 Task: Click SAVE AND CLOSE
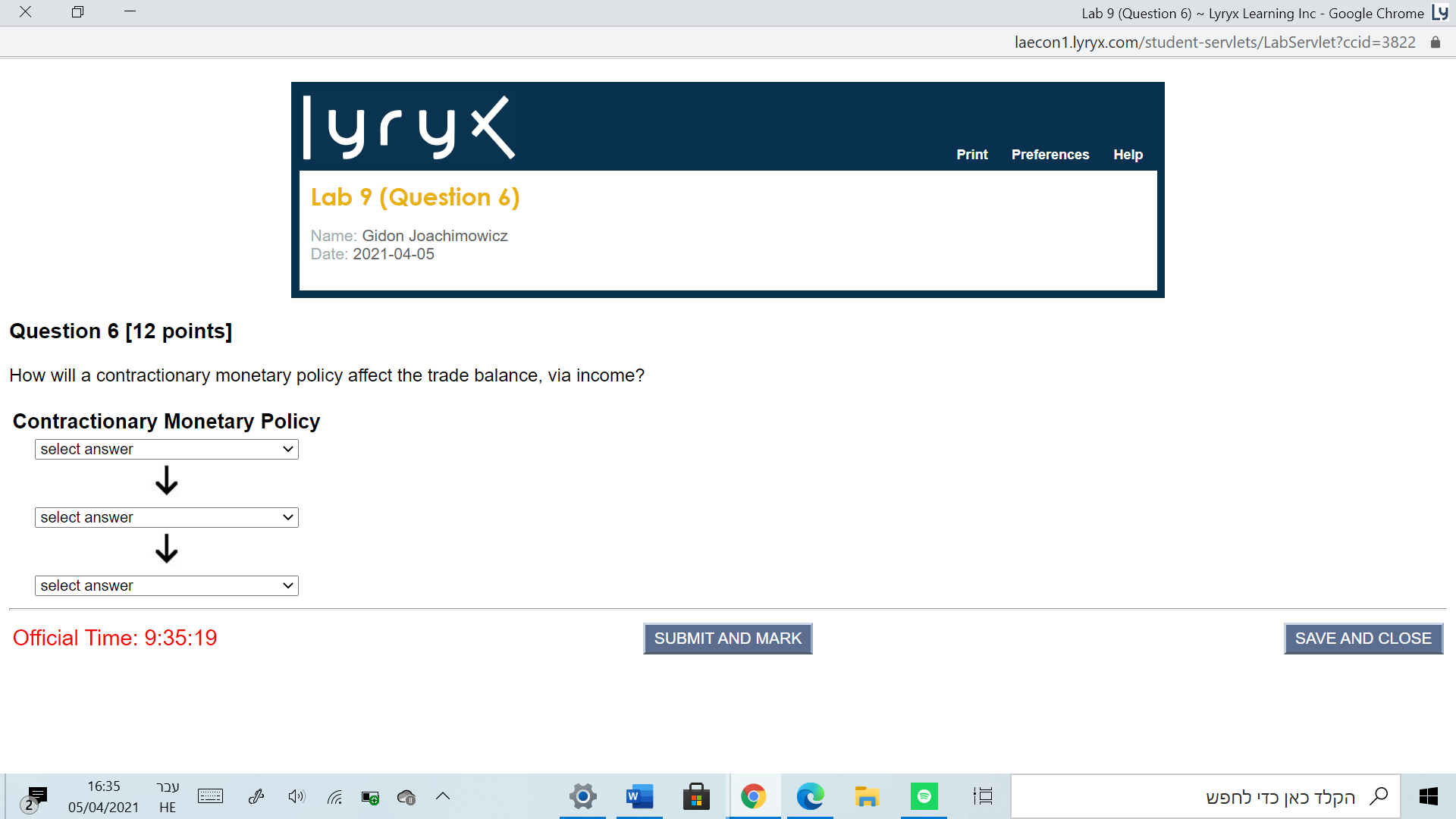click(1363, 639)
